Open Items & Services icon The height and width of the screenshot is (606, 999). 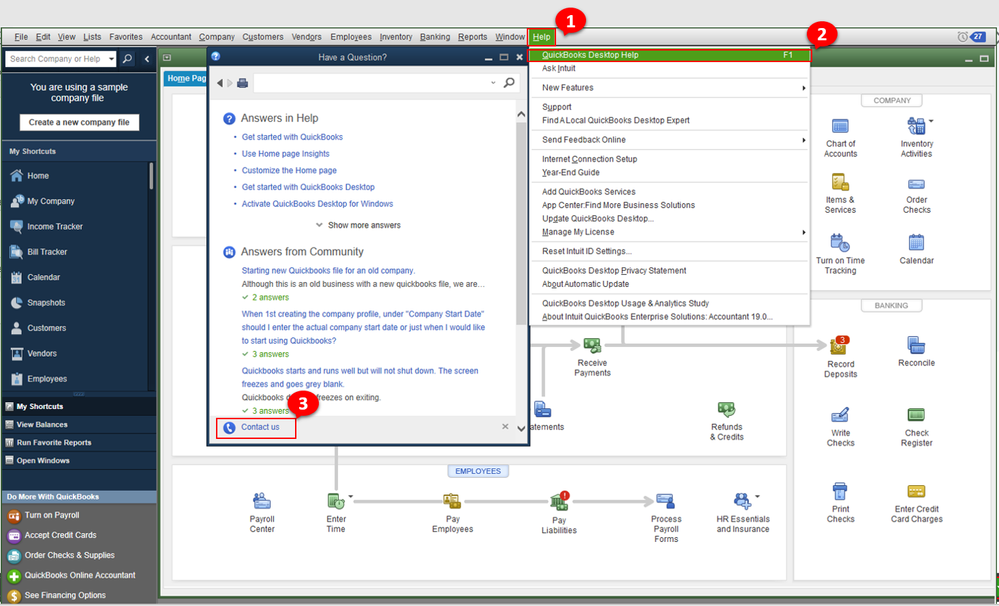coord(840,182)
